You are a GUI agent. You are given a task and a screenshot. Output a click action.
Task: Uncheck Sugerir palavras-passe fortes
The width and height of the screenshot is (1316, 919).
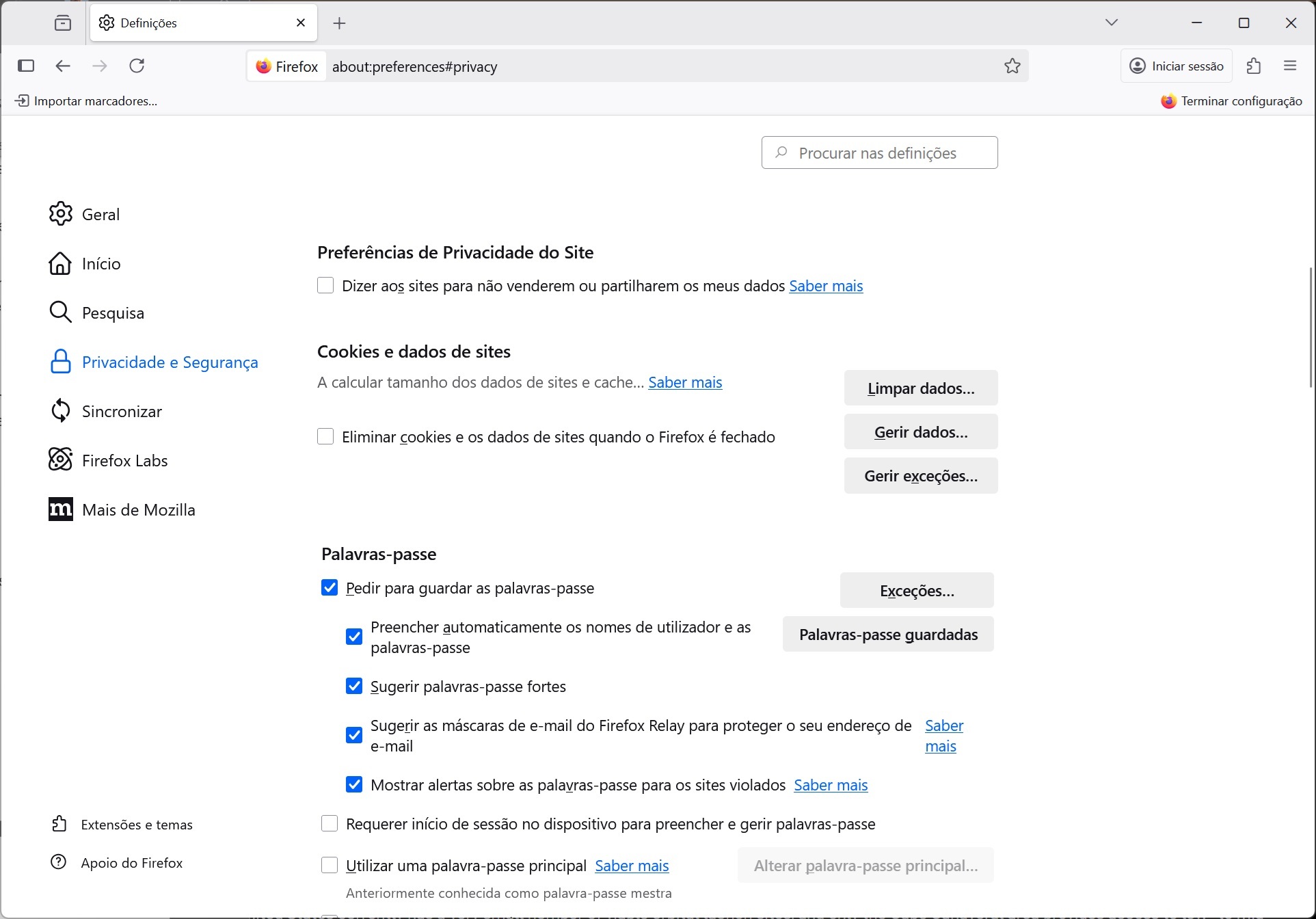(x=354, y=686)
